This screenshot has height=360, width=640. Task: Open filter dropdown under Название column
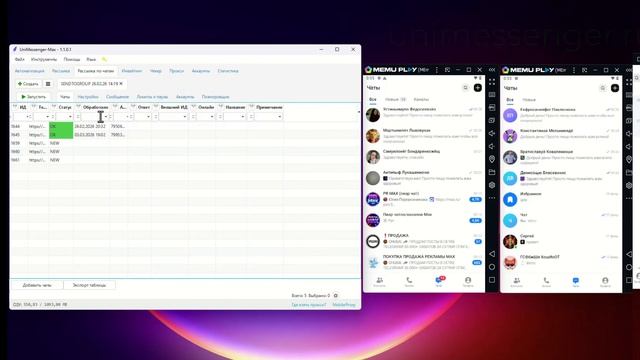(x=242, y=117)
